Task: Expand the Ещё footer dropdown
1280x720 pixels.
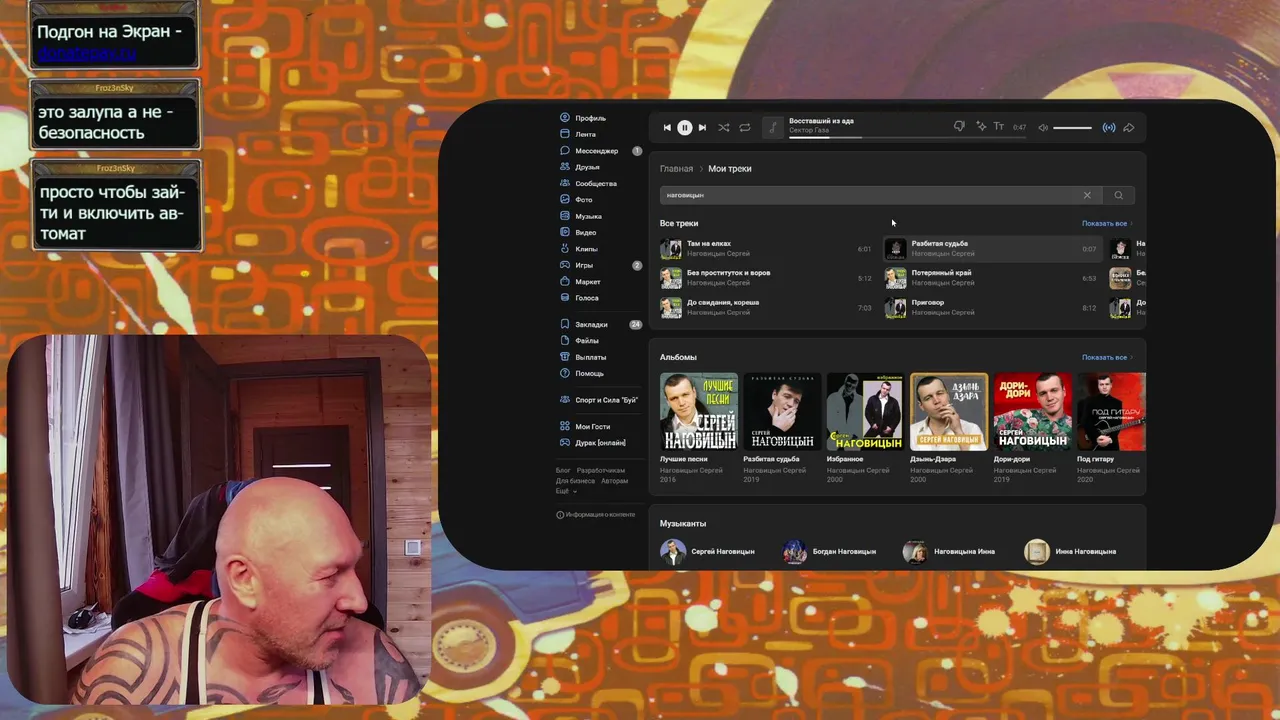Action: [x=566, y=491]
